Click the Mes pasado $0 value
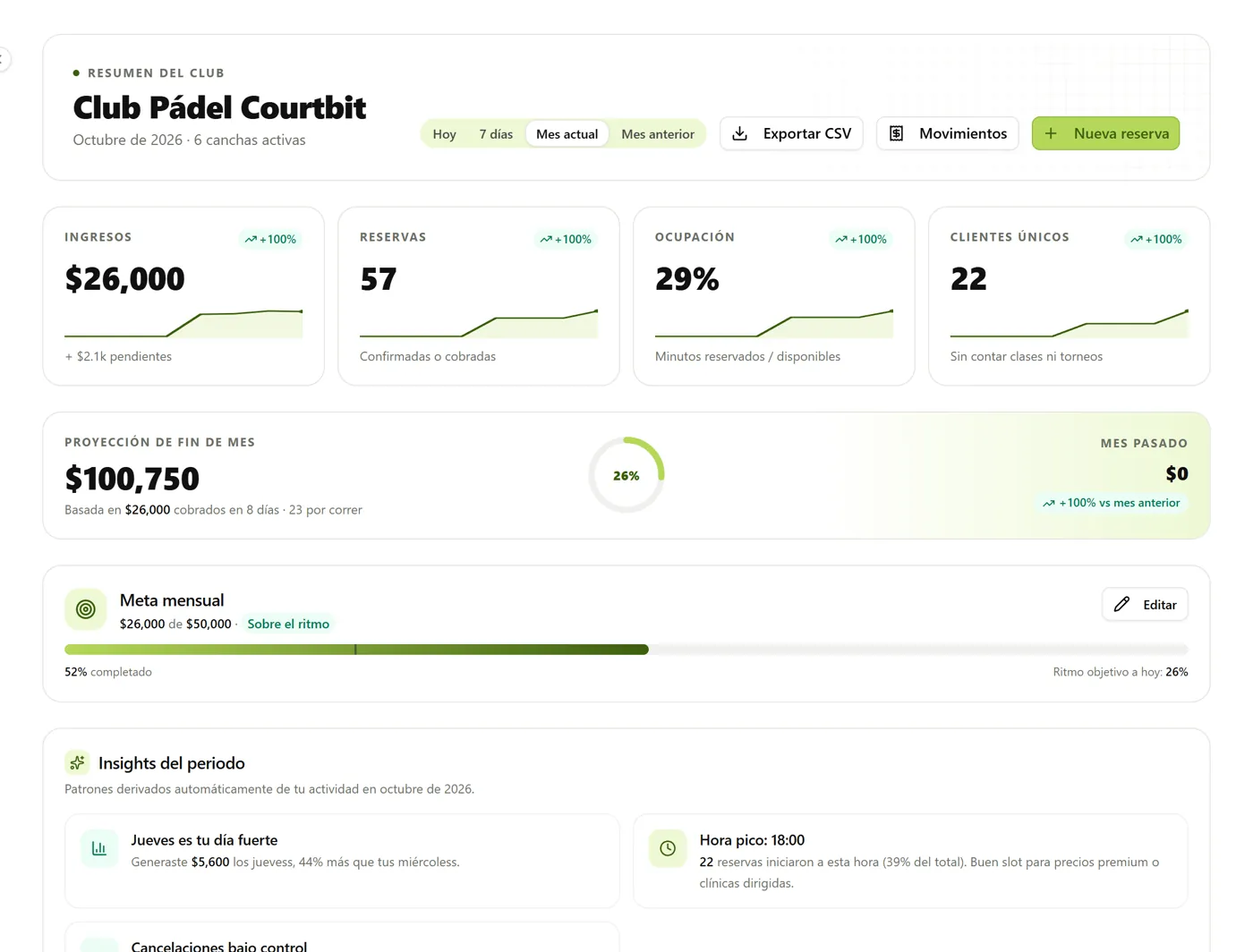This screenshot has height=952, width=1253. (1177, 474)
